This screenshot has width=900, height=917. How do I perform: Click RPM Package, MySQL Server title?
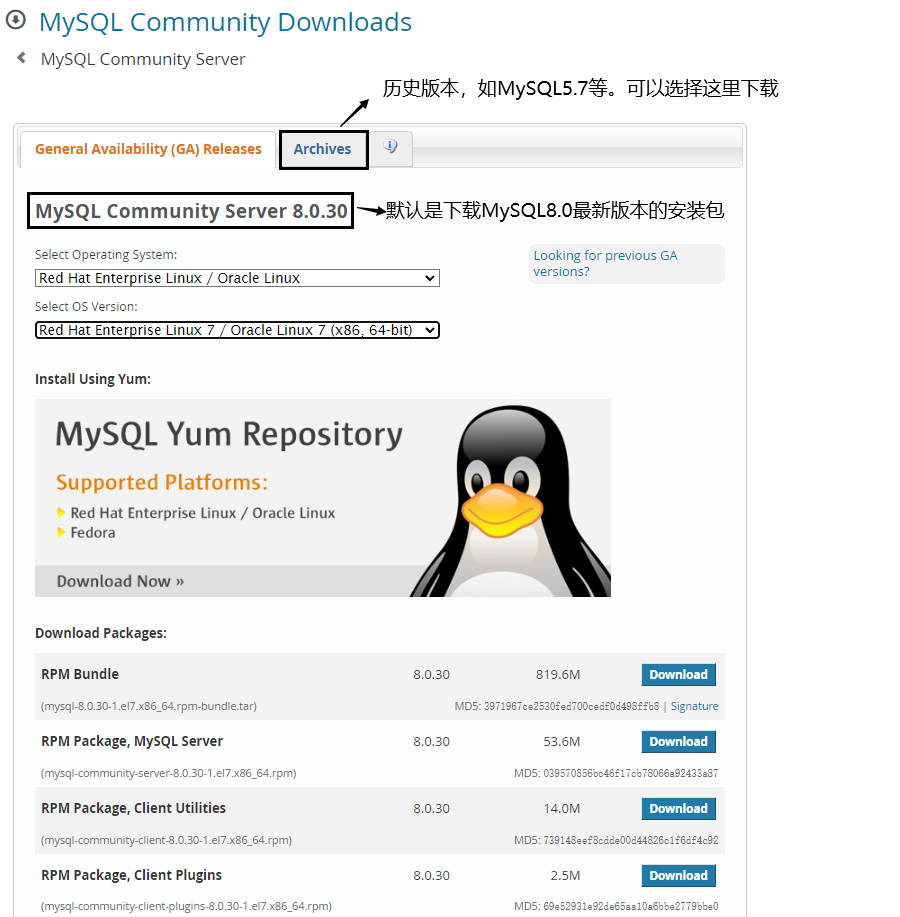pos(132,741)
